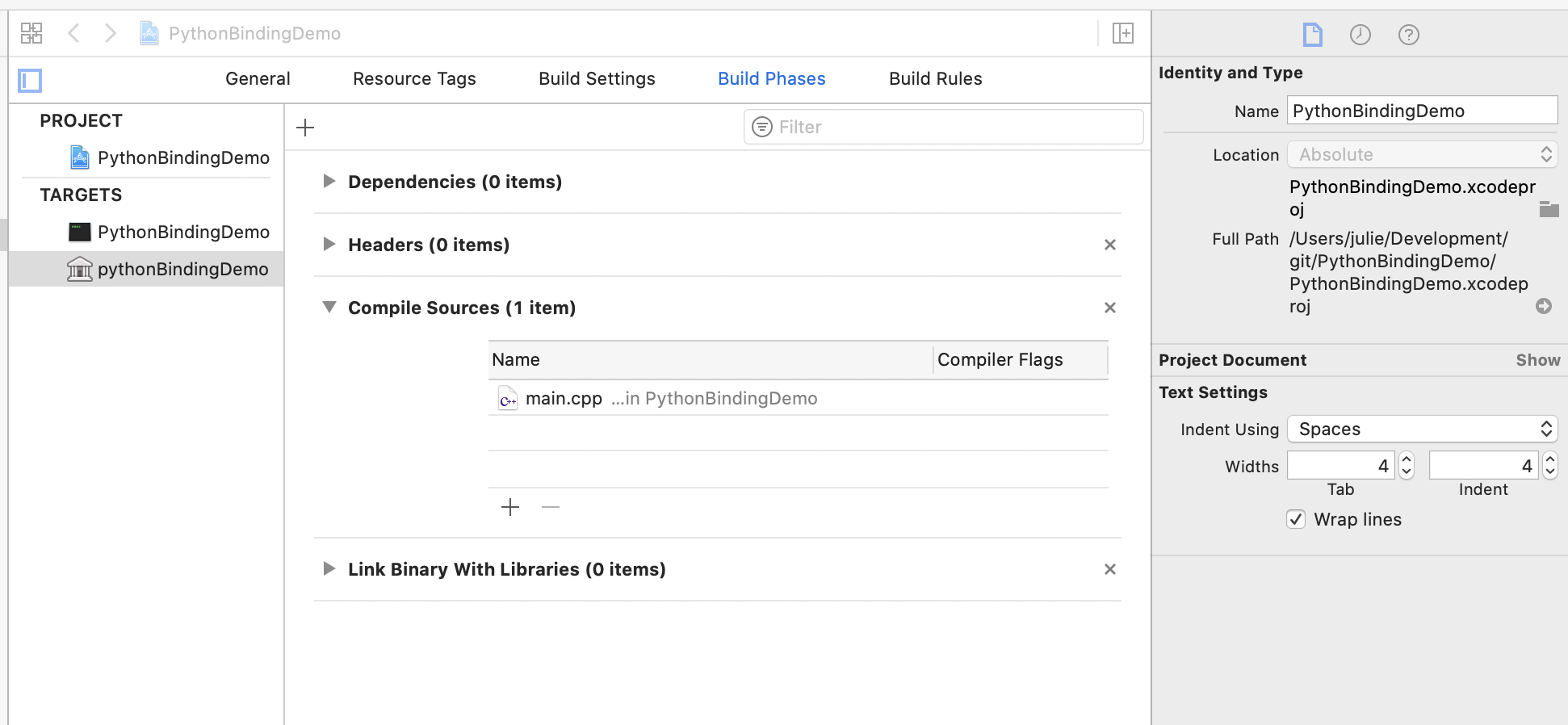Screen dimensions: 1568x725
Task: Switch to the Build Settings tab
Action: click(597, 79)
